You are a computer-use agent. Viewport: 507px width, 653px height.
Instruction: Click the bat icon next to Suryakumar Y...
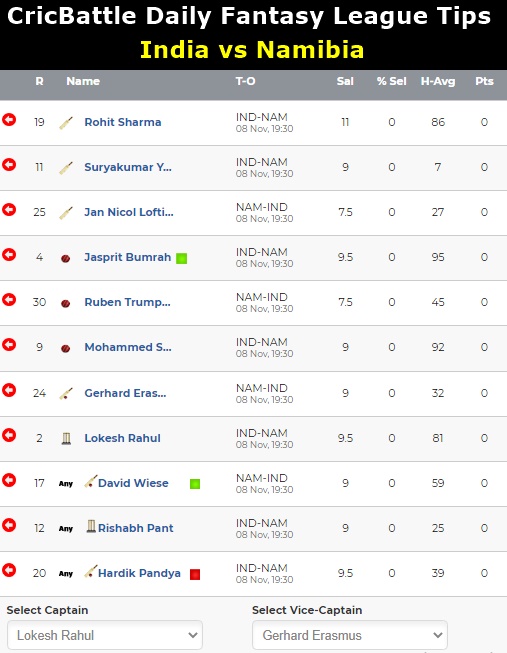[66, 168]
